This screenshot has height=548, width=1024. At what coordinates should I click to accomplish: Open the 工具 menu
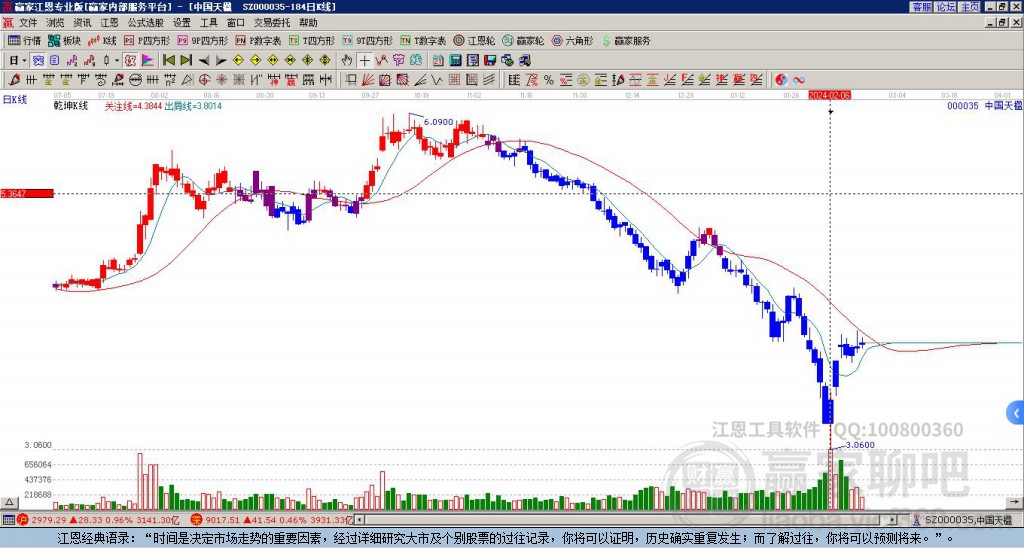point(208,23)
